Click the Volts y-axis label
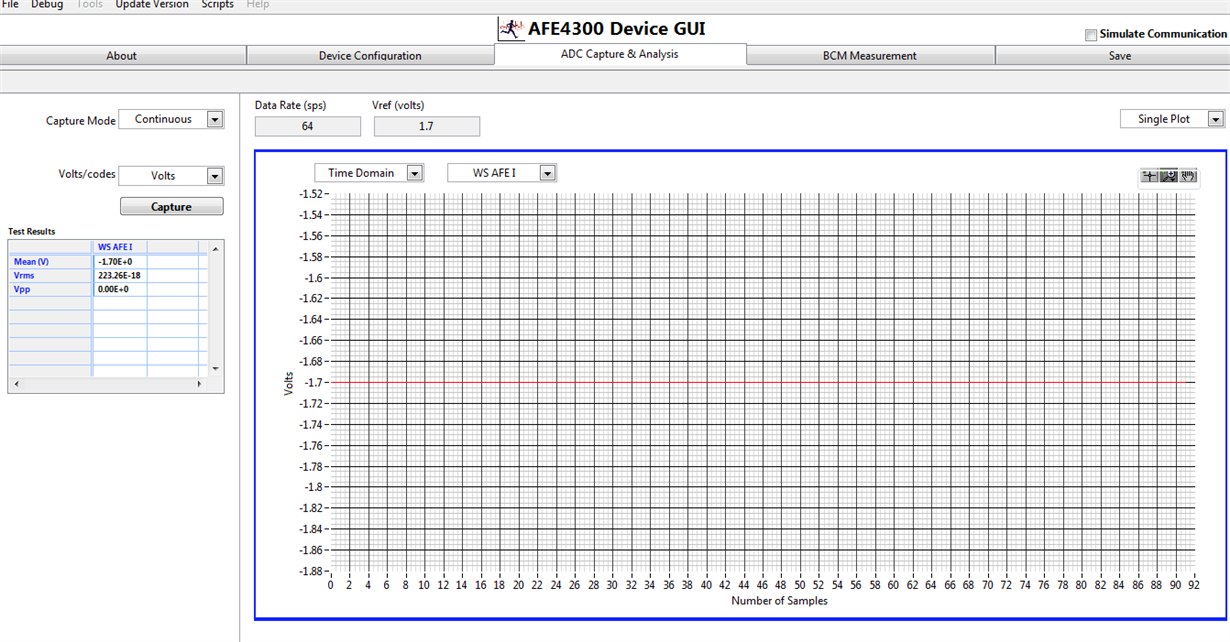 [289, 383]
